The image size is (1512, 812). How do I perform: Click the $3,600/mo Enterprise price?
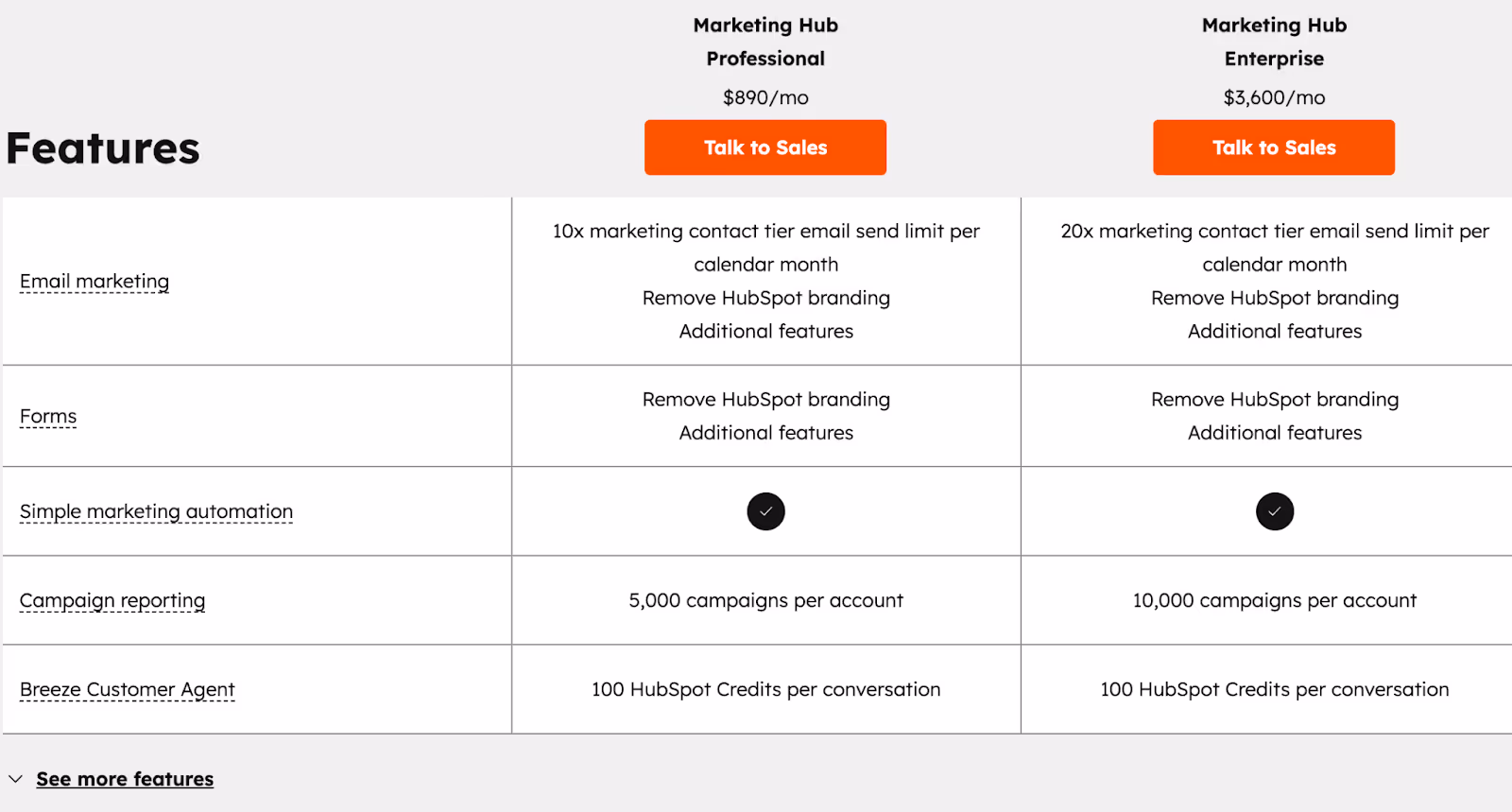point(1273,96)
